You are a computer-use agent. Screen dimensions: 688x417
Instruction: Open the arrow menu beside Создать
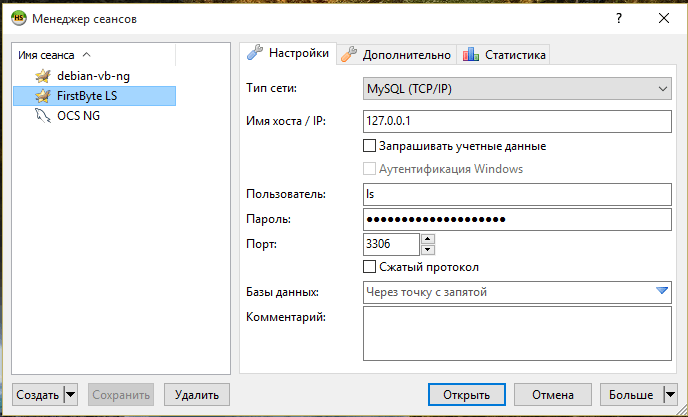point(70,394)
